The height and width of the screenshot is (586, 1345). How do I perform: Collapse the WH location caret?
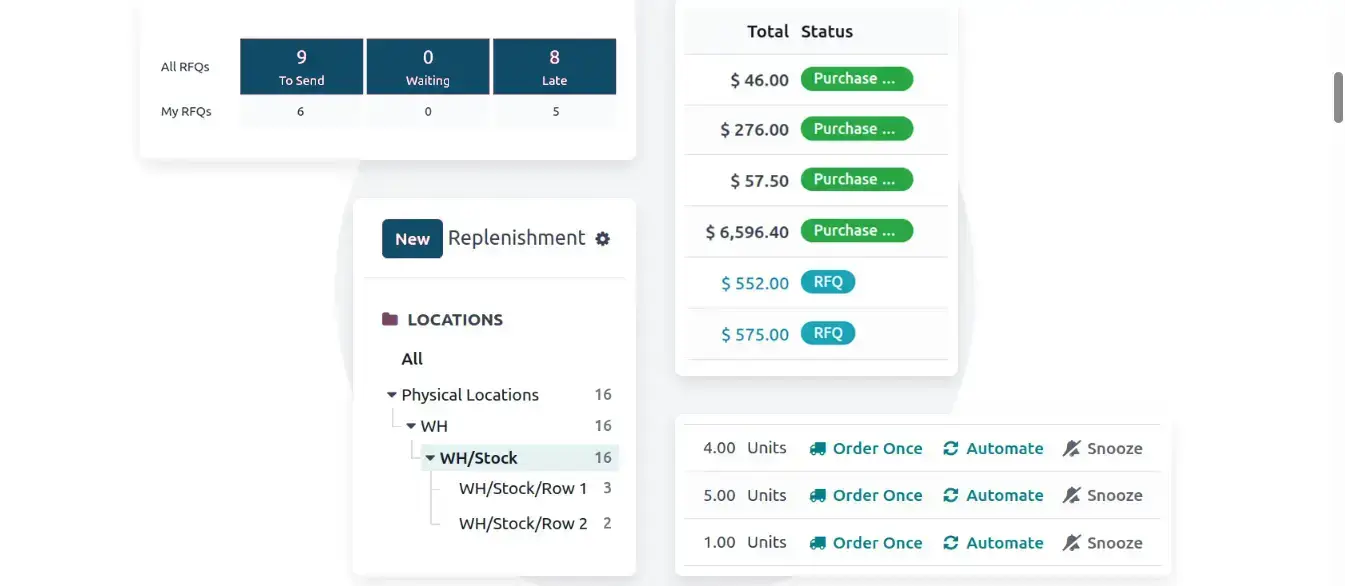point(411,426)
